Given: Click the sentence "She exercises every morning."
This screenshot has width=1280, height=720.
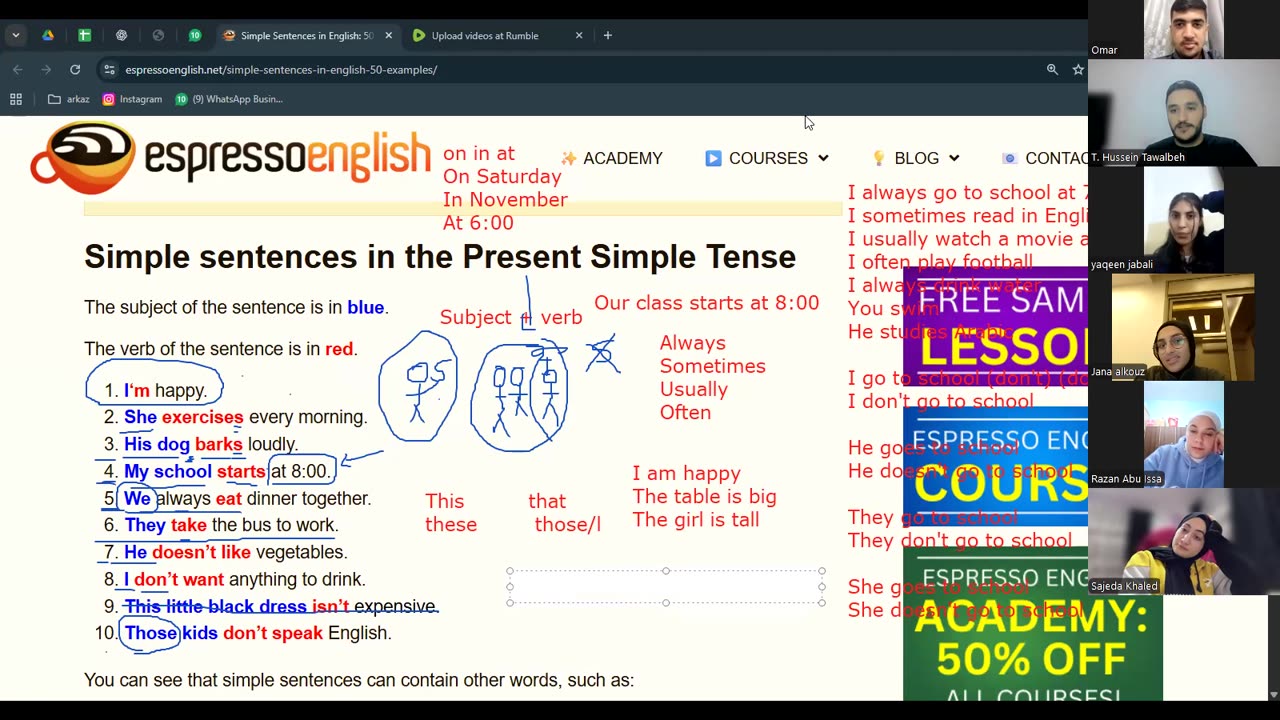Looking at the screenshot, I should (x=245, y=417).
